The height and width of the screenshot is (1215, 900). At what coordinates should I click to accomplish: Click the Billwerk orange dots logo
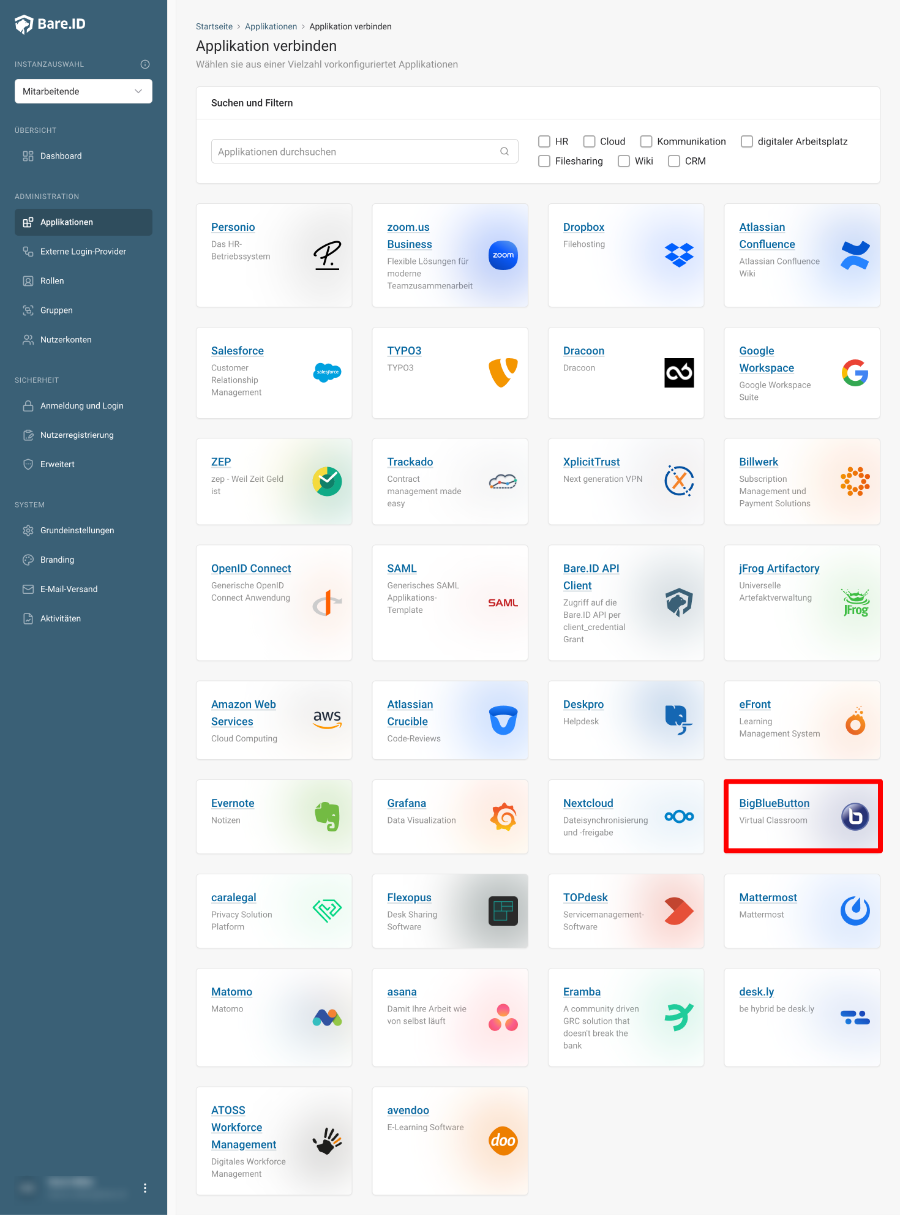coord(855,481)
